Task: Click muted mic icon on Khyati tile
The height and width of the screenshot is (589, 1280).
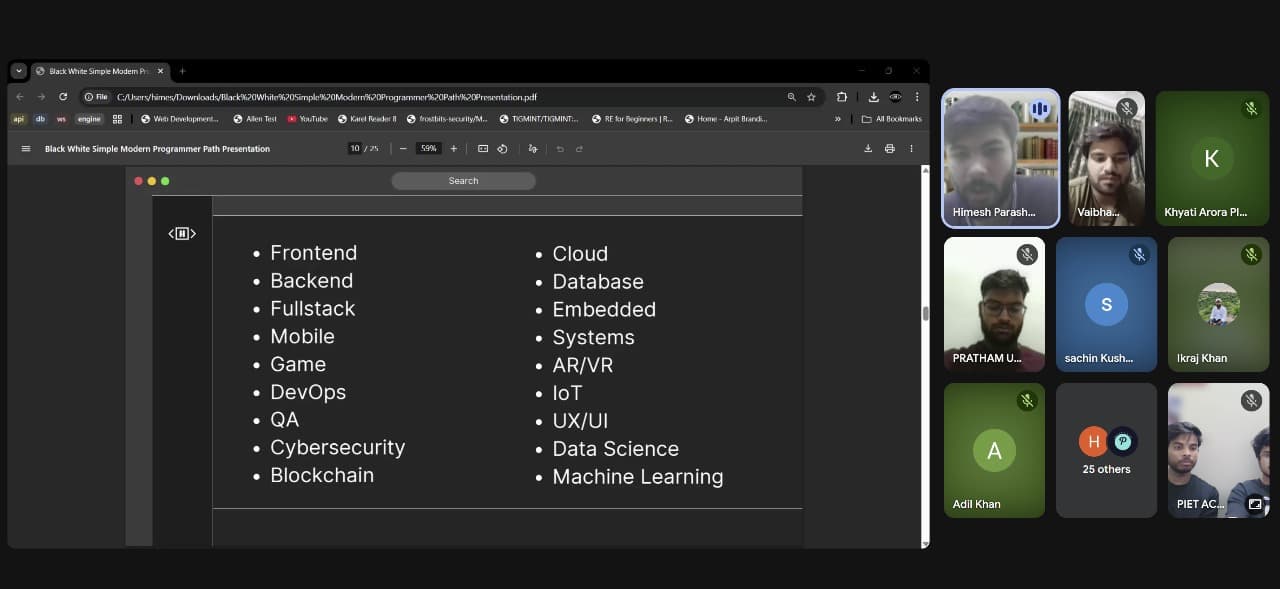Action: pos(1251,108)
